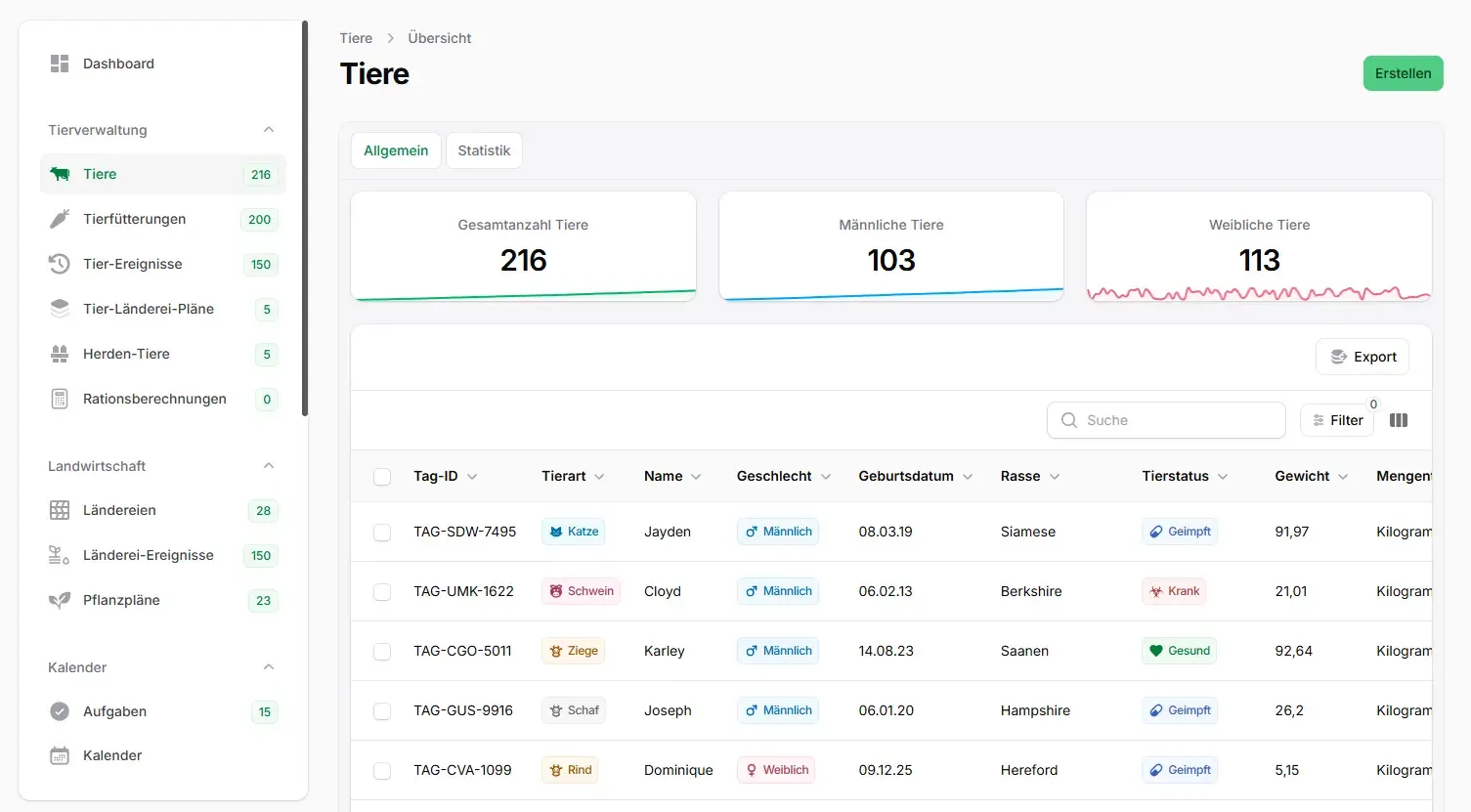Select the Ländereien grid icon
The height and width of the screenshot is (812, 1471).
click(60, 510)
